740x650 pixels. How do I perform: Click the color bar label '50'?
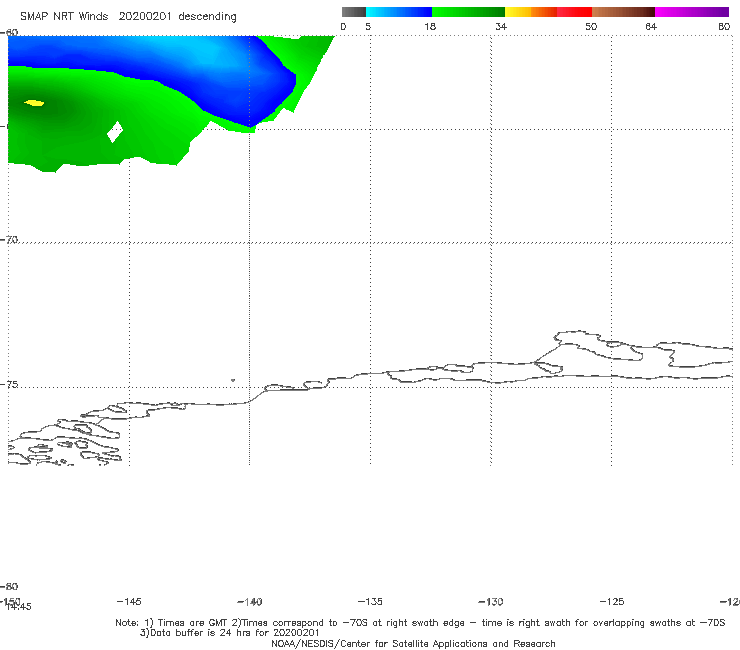click(x=591, y=26)
